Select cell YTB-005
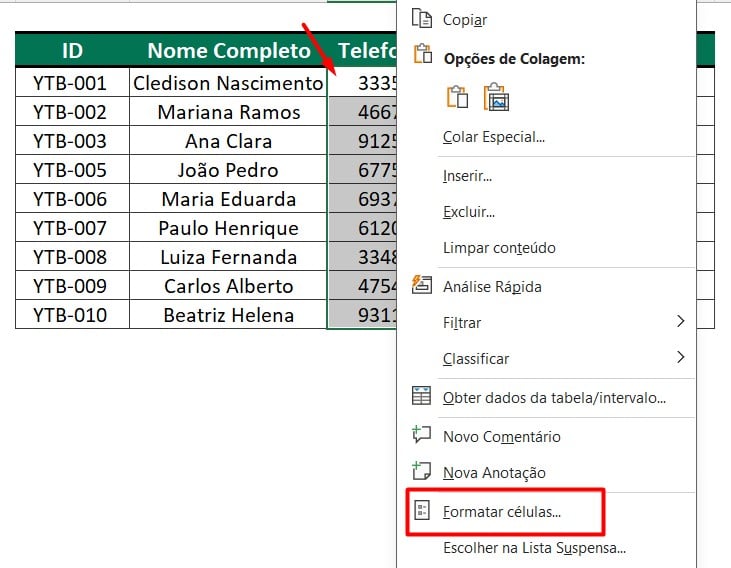This screenshot has height=568, width=731. [x=72, y=169]
